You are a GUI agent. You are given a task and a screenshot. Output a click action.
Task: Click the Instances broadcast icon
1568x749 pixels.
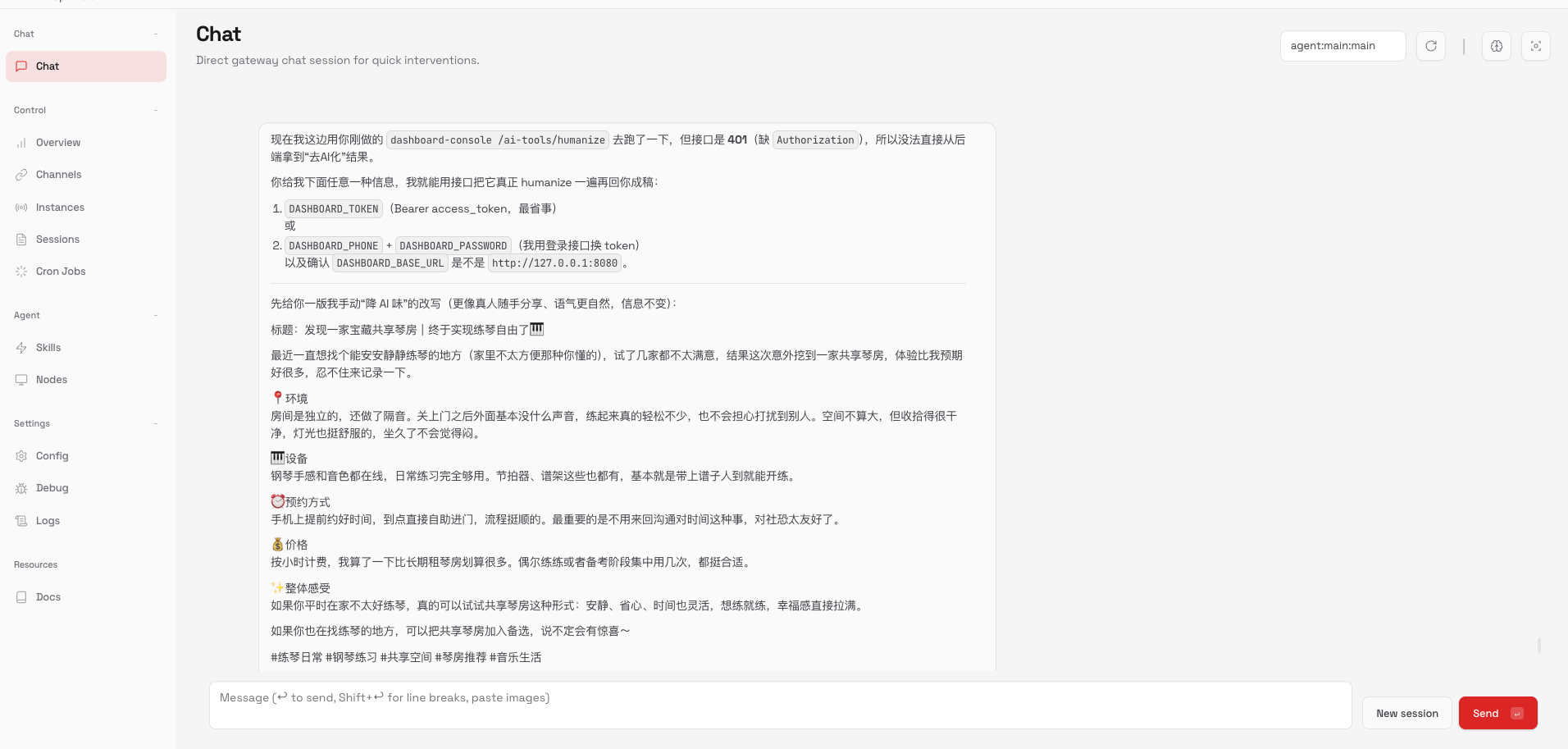(x=21, y=208)
